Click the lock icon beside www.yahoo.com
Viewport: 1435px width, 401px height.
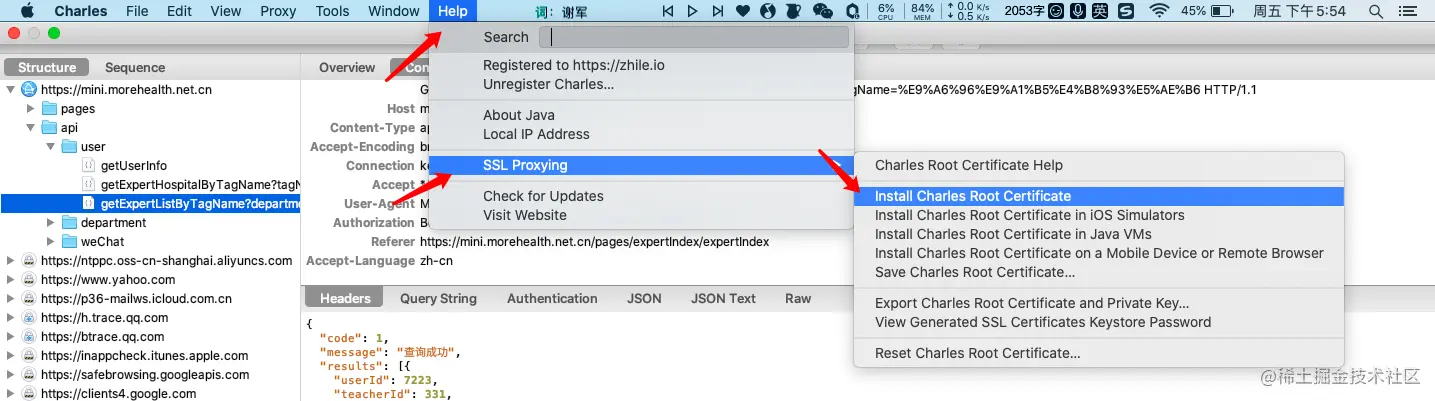coord(29,279)
